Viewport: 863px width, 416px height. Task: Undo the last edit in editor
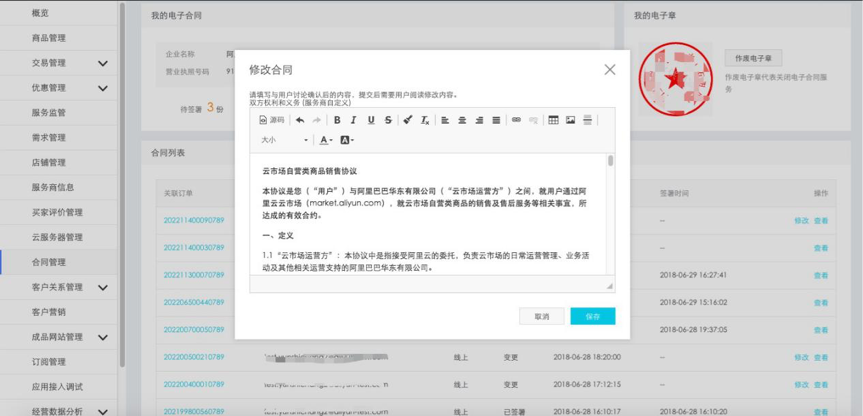click(300, 120)
